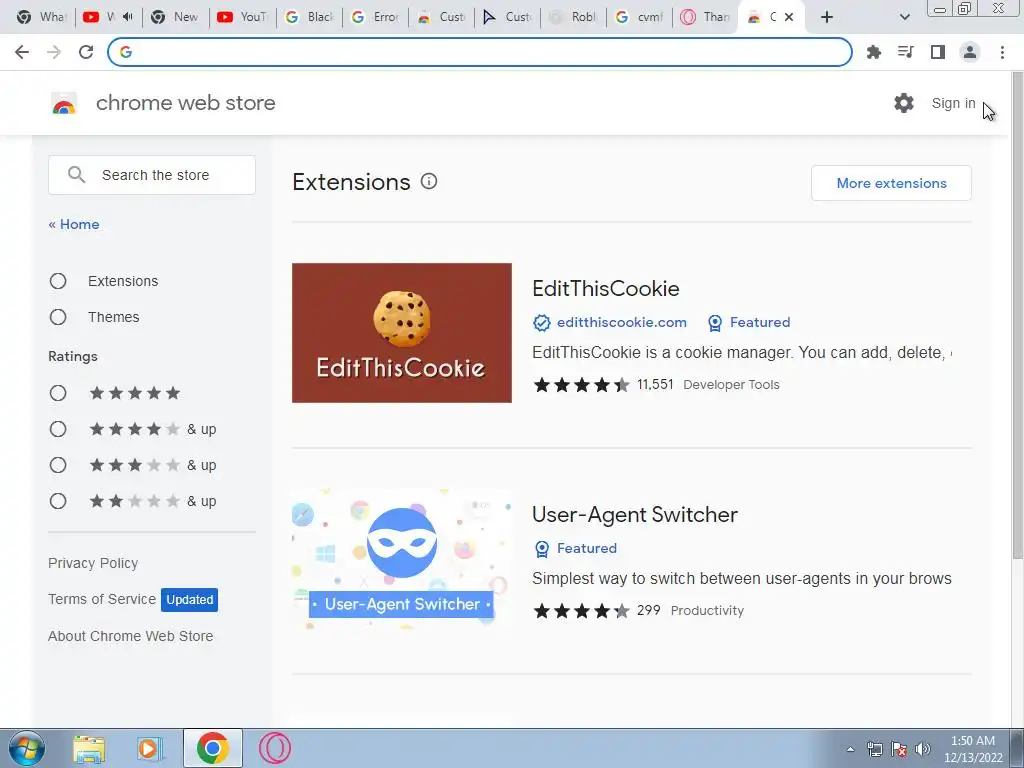The image size is (1024, 768).
Task: Switch to the first 'What' tab
Action: point(41,17)
